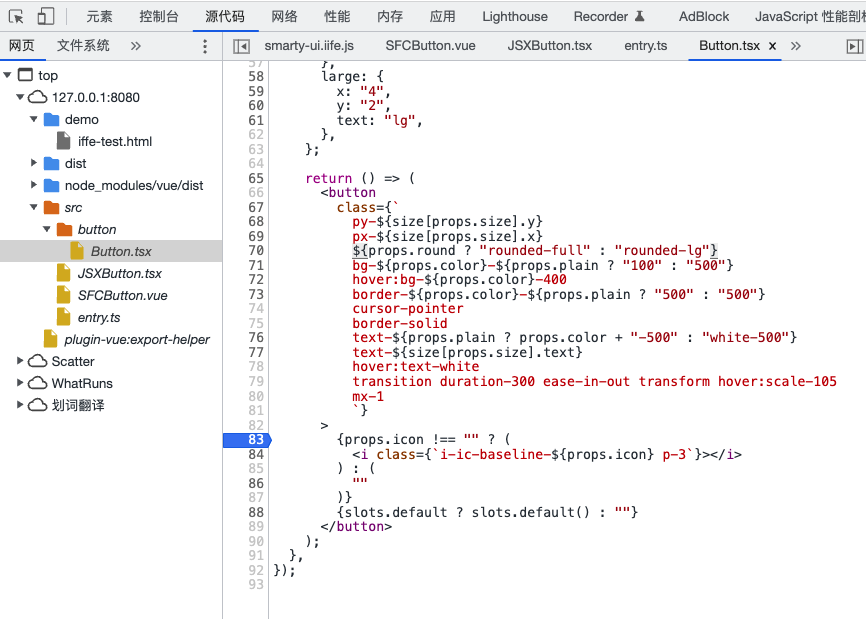Screen dimensions: 866x619
Task: Expand the dist folder
Action: point(34,163)
